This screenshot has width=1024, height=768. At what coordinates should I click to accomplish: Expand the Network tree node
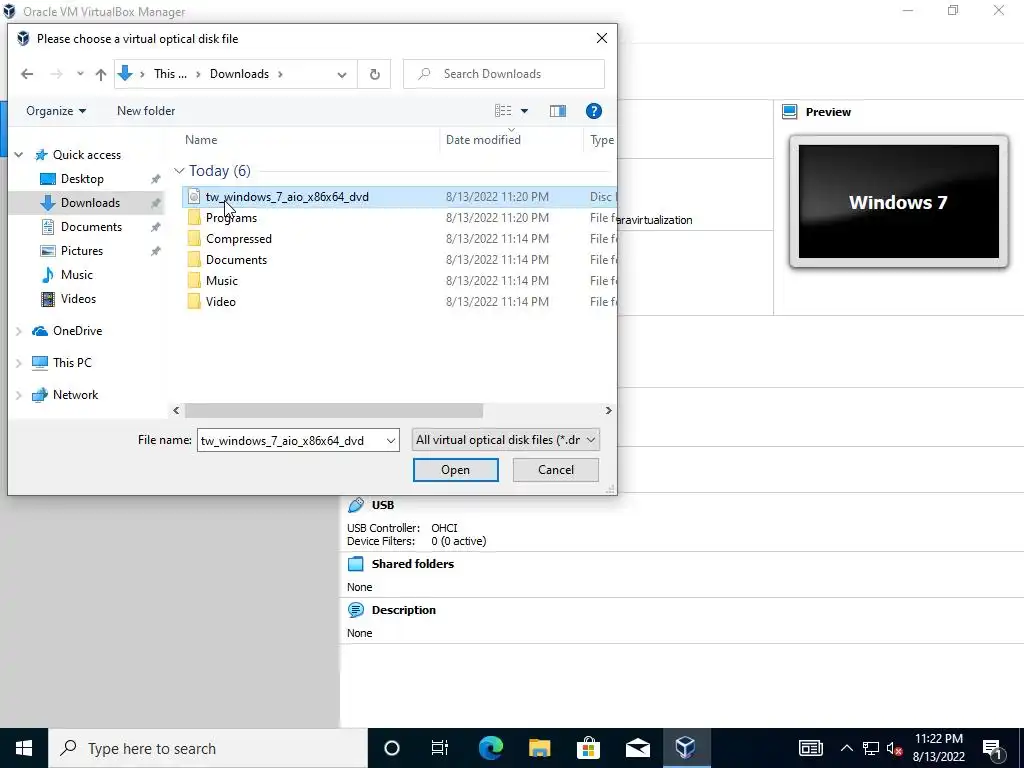click(19, 395)
